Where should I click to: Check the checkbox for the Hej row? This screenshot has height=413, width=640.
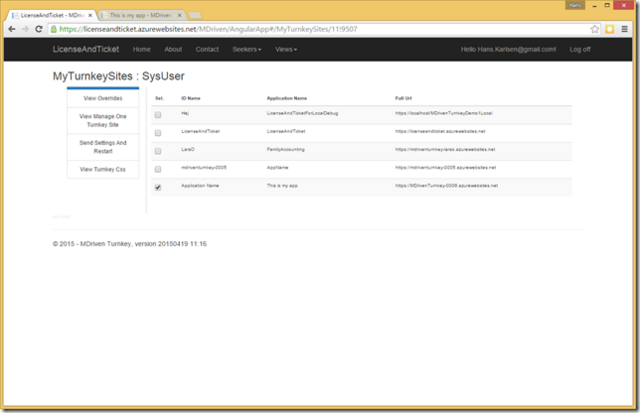(x=158, y=115)
